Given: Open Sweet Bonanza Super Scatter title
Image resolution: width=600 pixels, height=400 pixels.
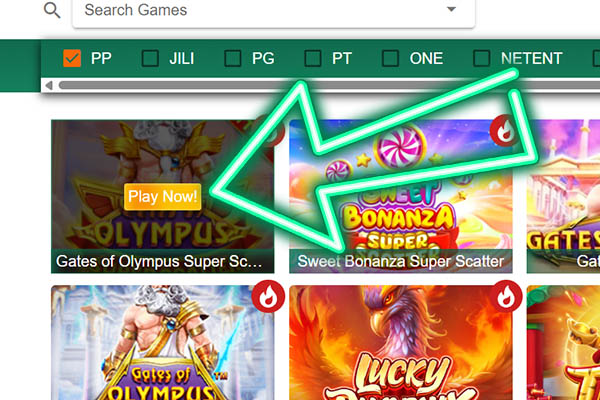Looking at the screenshot, I should (401, 261).
